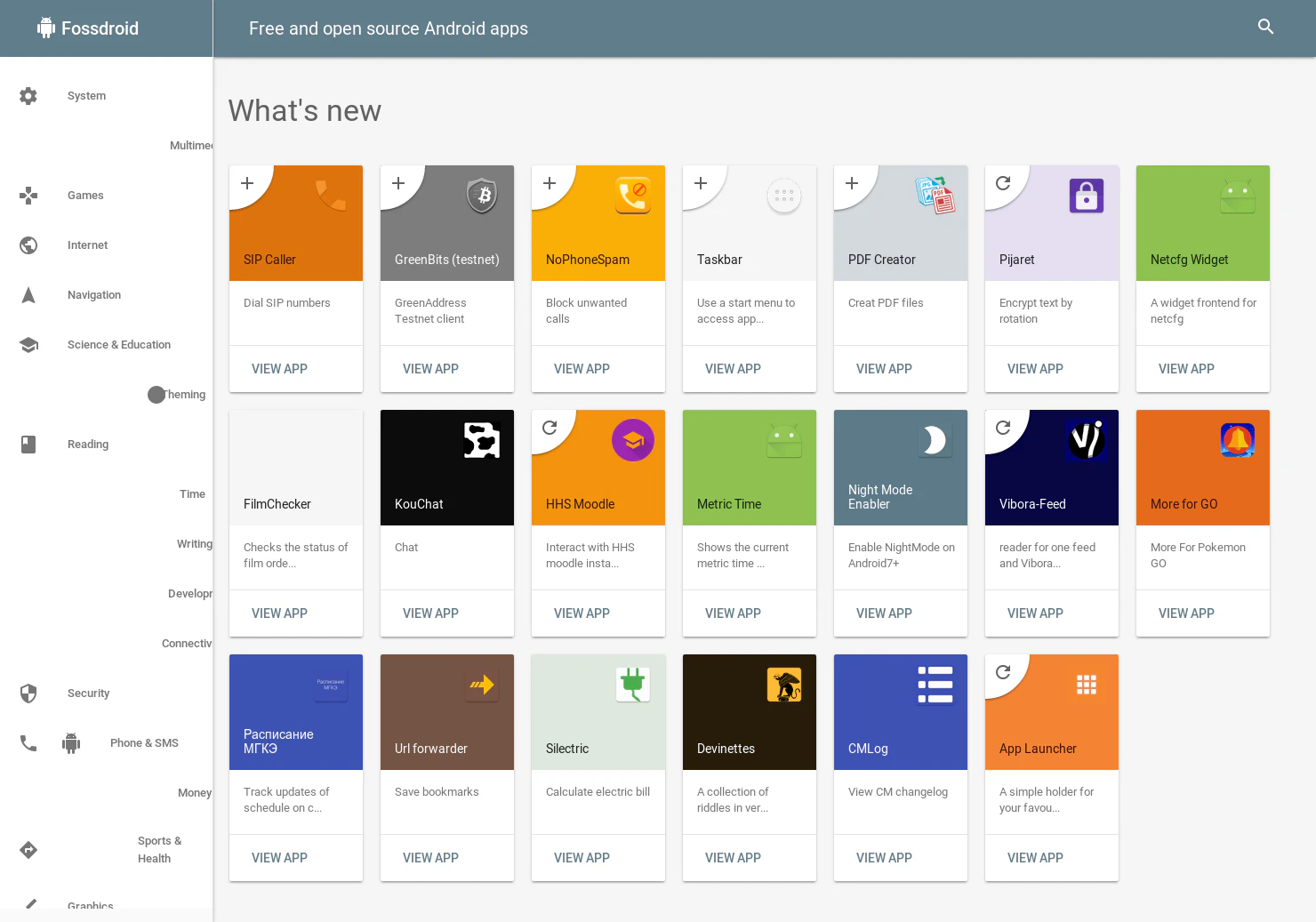Image resolution: width=1316 pixels, height=922 pixels.
Task: Open the Science & Education category
Action: point(119,345)
